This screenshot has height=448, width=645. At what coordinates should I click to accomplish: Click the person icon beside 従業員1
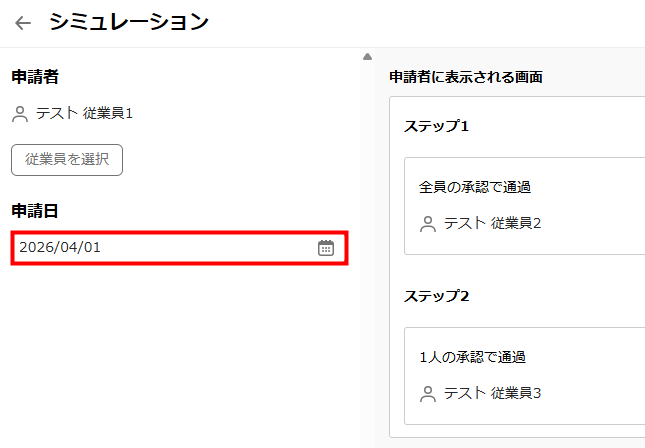pyautogui.click(x=20, y=114)
